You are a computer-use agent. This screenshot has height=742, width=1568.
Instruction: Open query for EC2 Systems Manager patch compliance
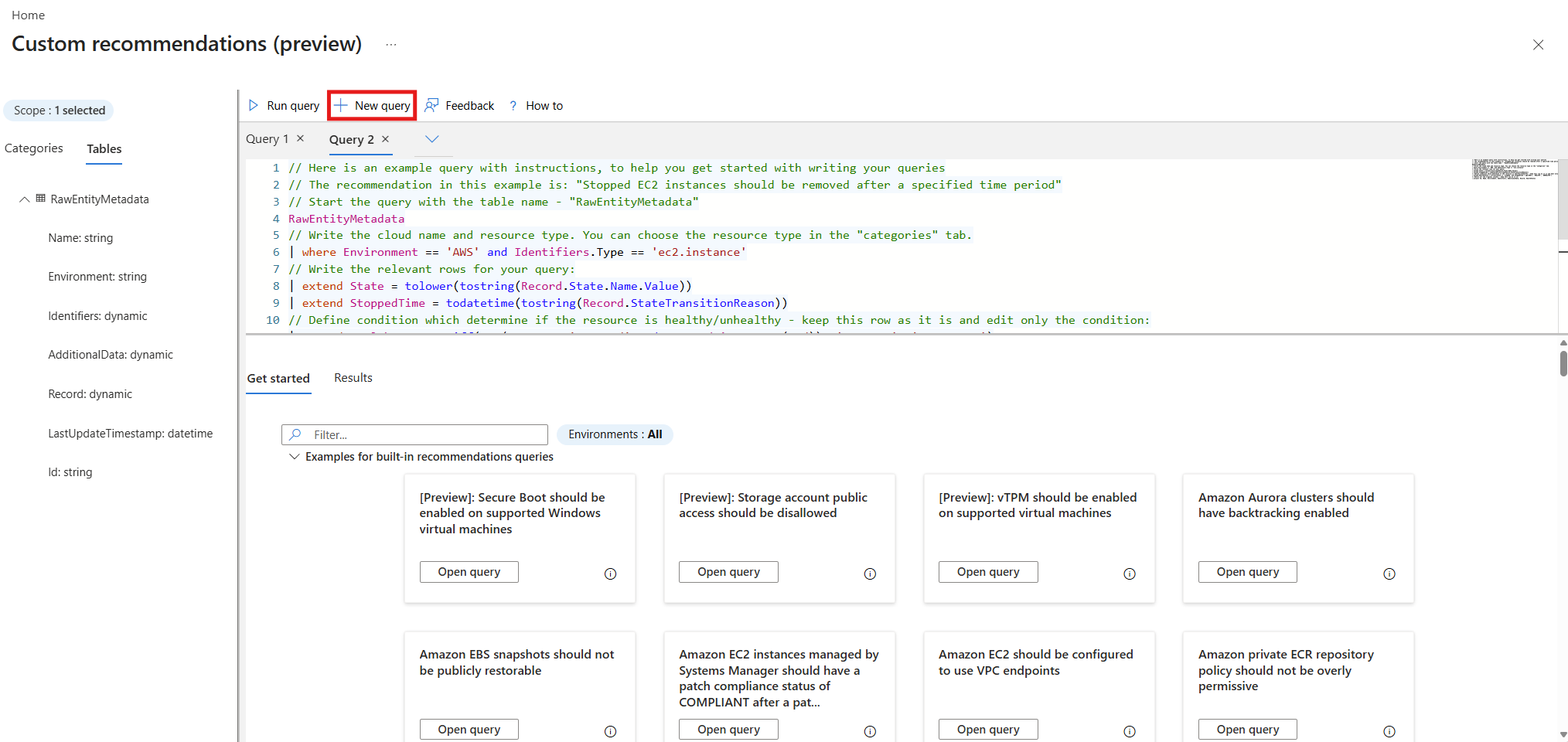click(729, 730)
